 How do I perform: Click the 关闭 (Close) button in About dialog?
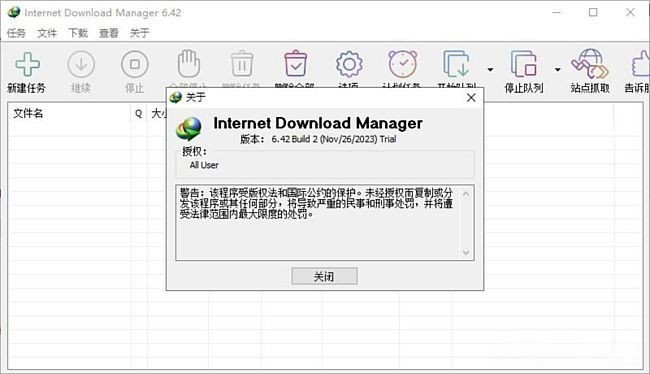pos(324,276)
